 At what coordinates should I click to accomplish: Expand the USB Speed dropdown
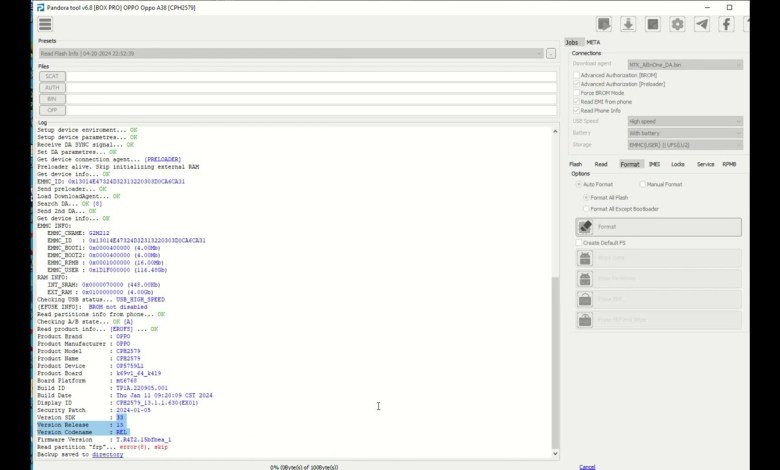pos(684,121)
